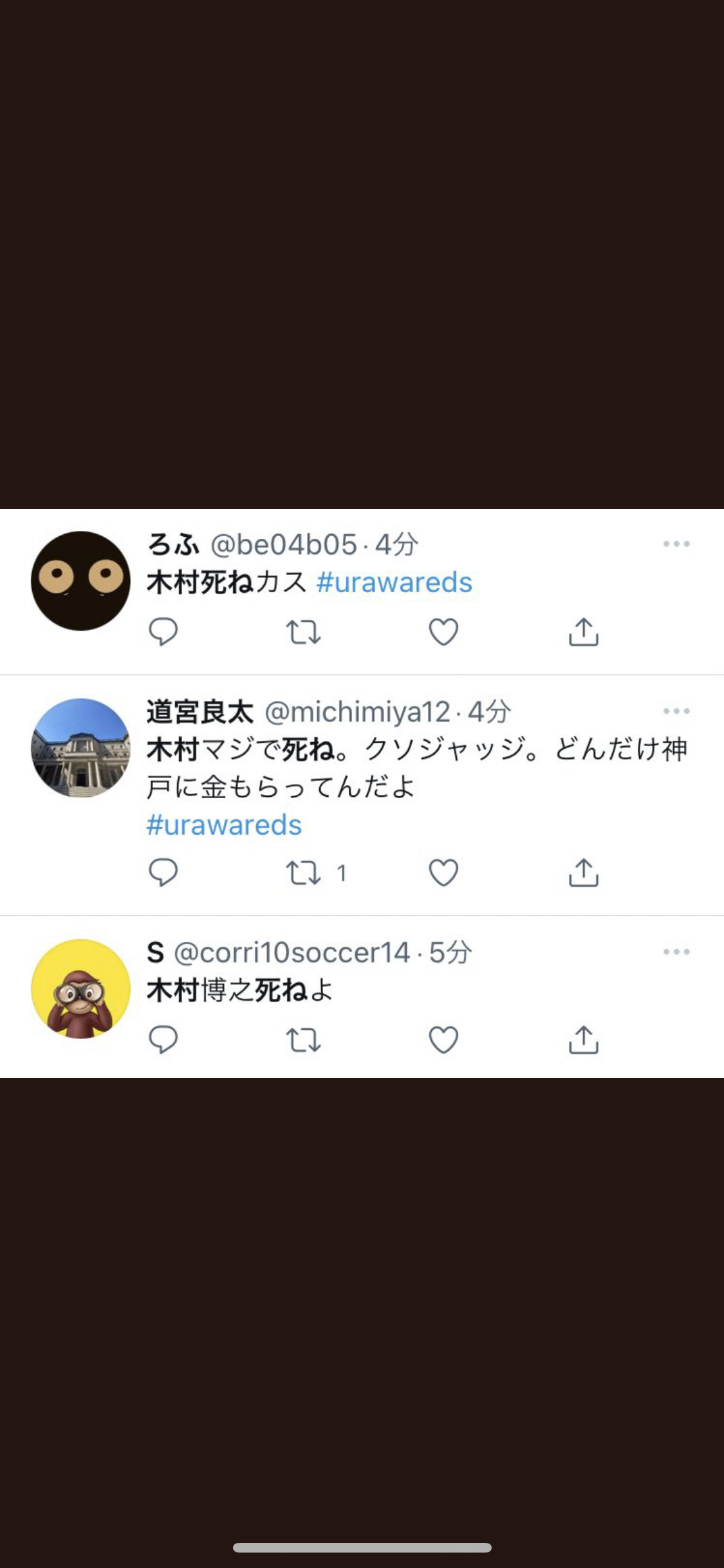The width and height of the screenshot is (724, 1568).
Task: Like the tweet from @be04b05
Action: [x=443, y=631]
